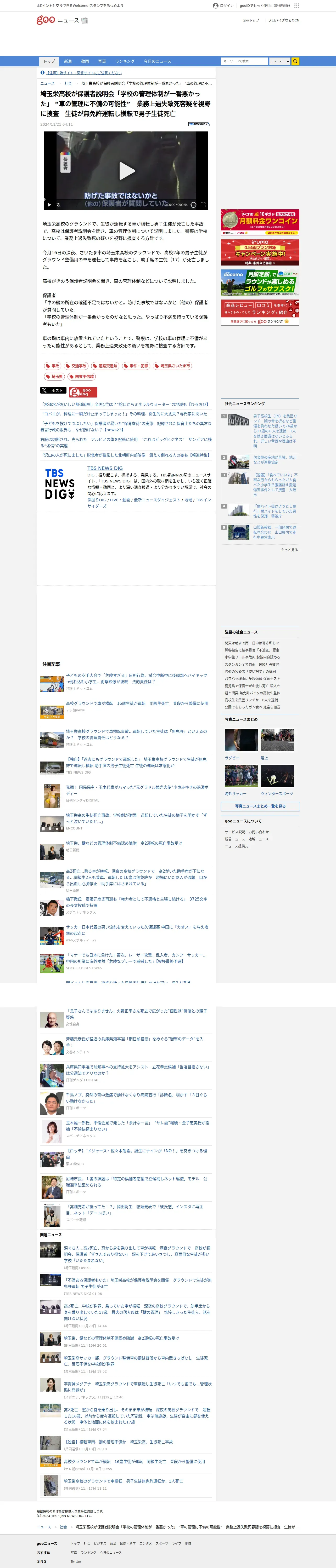Viewport: 336px width, 1568px height.
Task: Open ranking article 山陽新幹線、一部区間で運転見合わせ
Action: click(275, 532)
